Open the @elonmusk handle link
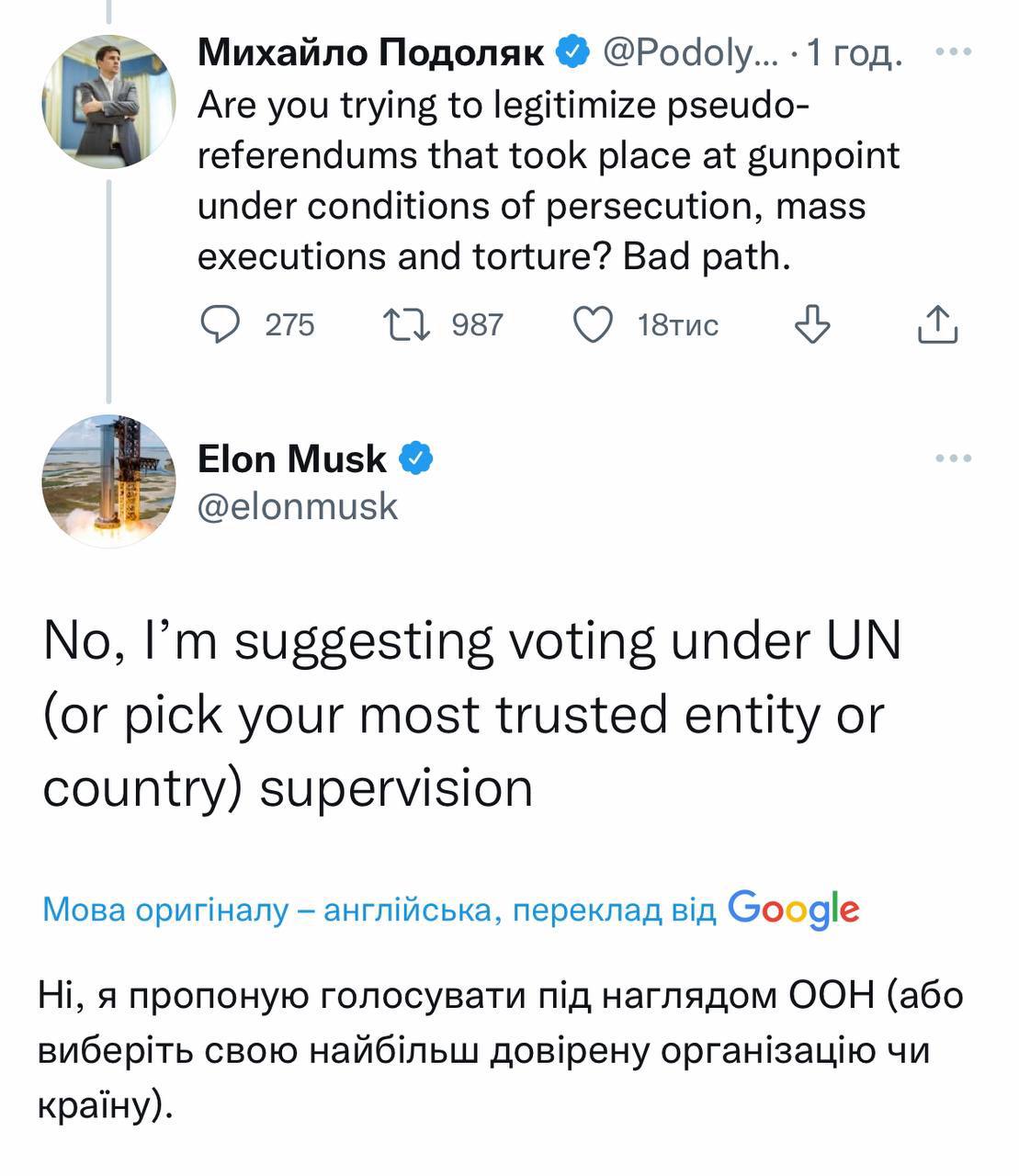 coord(298,506)
